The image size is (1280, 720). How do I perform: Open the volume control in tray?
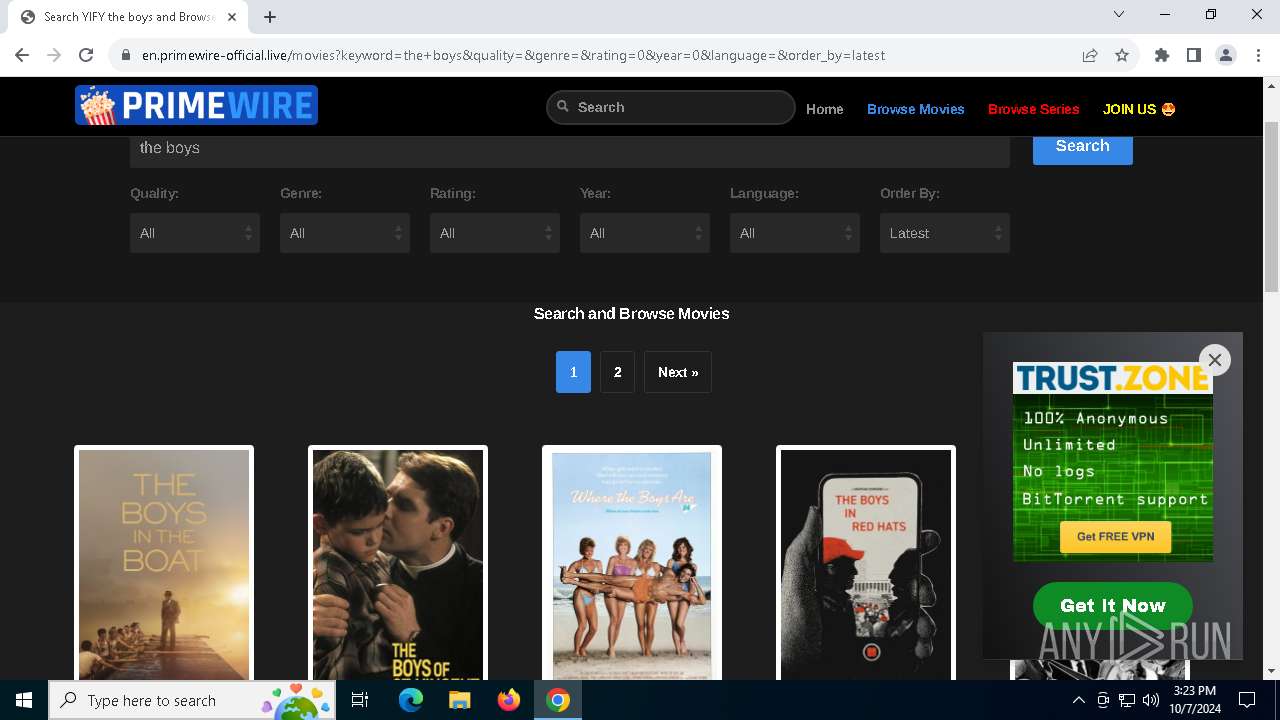tap(1151, 700)
